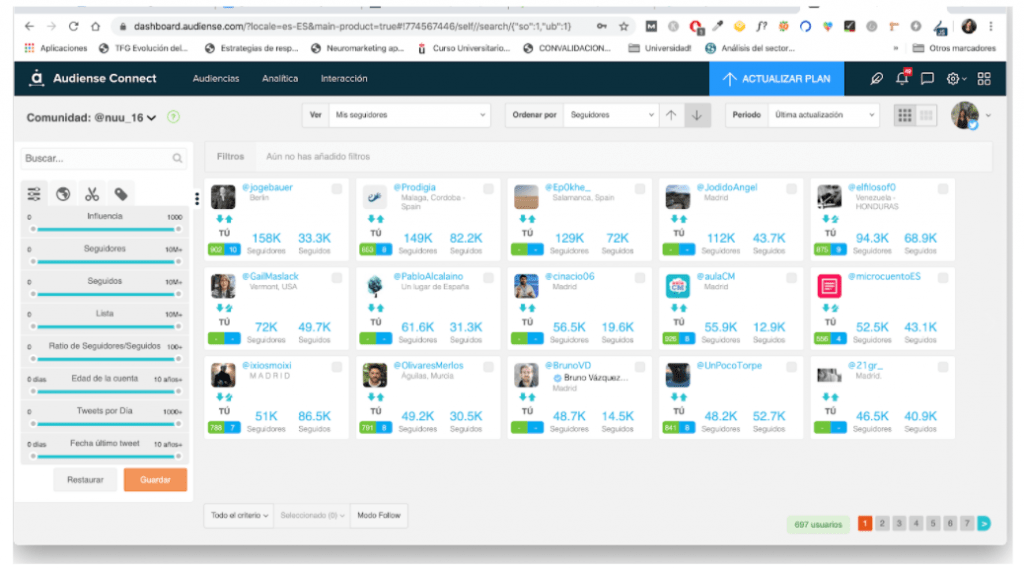Switch to compact grid view icon
The image size is (1024, 570).
[x=904, y=116]
